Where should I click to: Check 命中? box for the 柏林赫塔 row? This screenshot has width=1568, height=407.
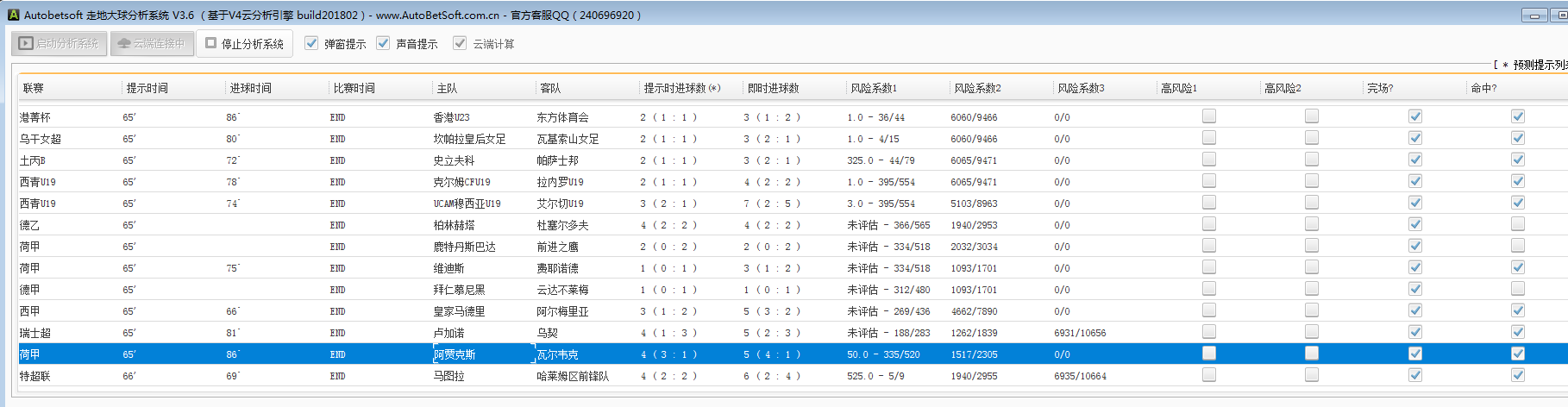tap(1518, 224)
